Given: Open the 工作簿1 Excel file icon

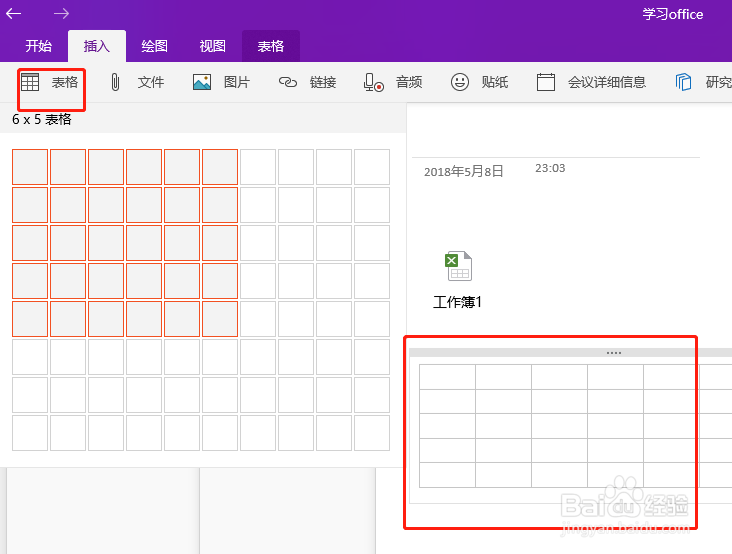Looking at the screenshot, I should 458,266.
